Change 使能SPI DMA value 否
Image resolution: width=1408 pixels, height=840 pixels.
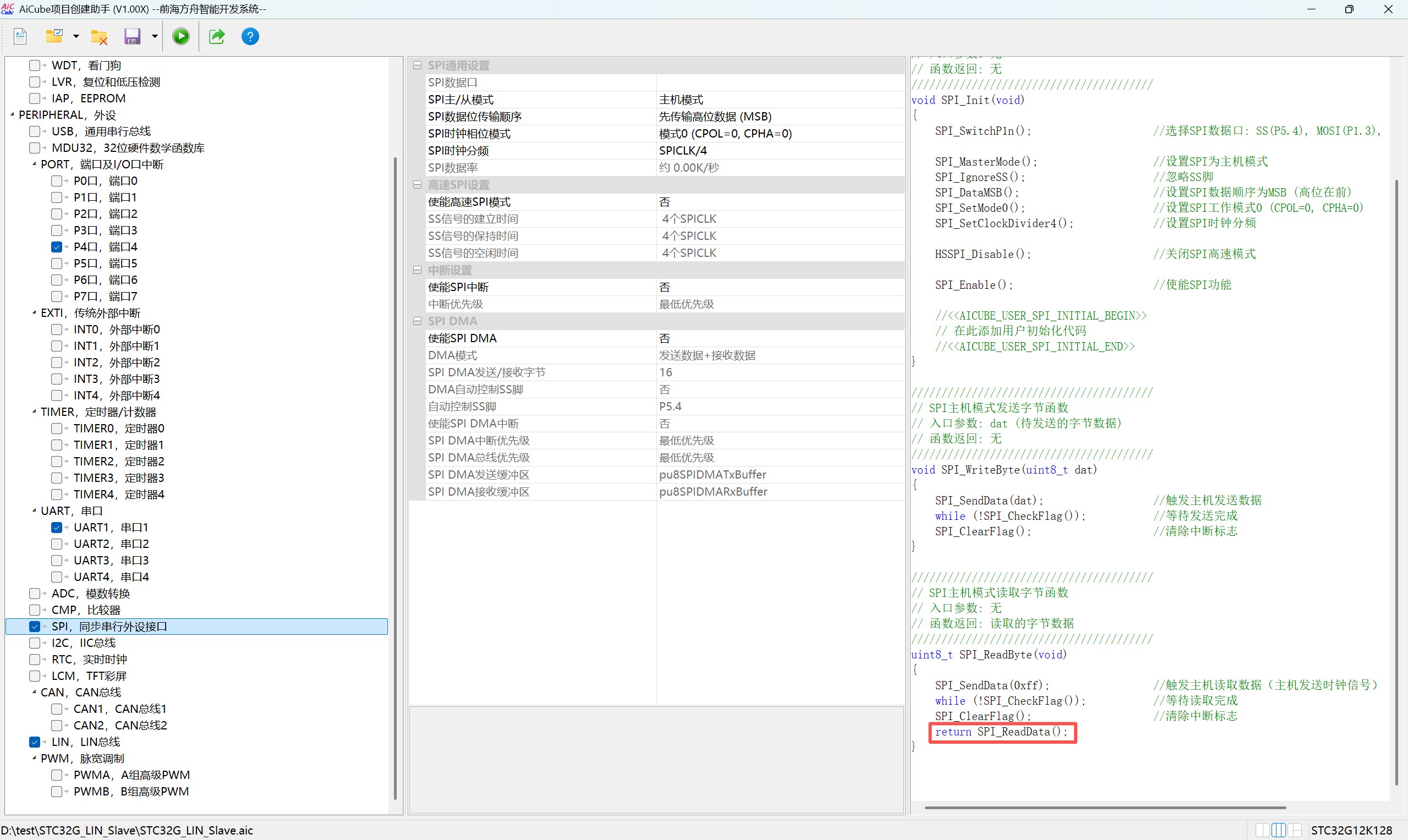click(x=780, y=338)
